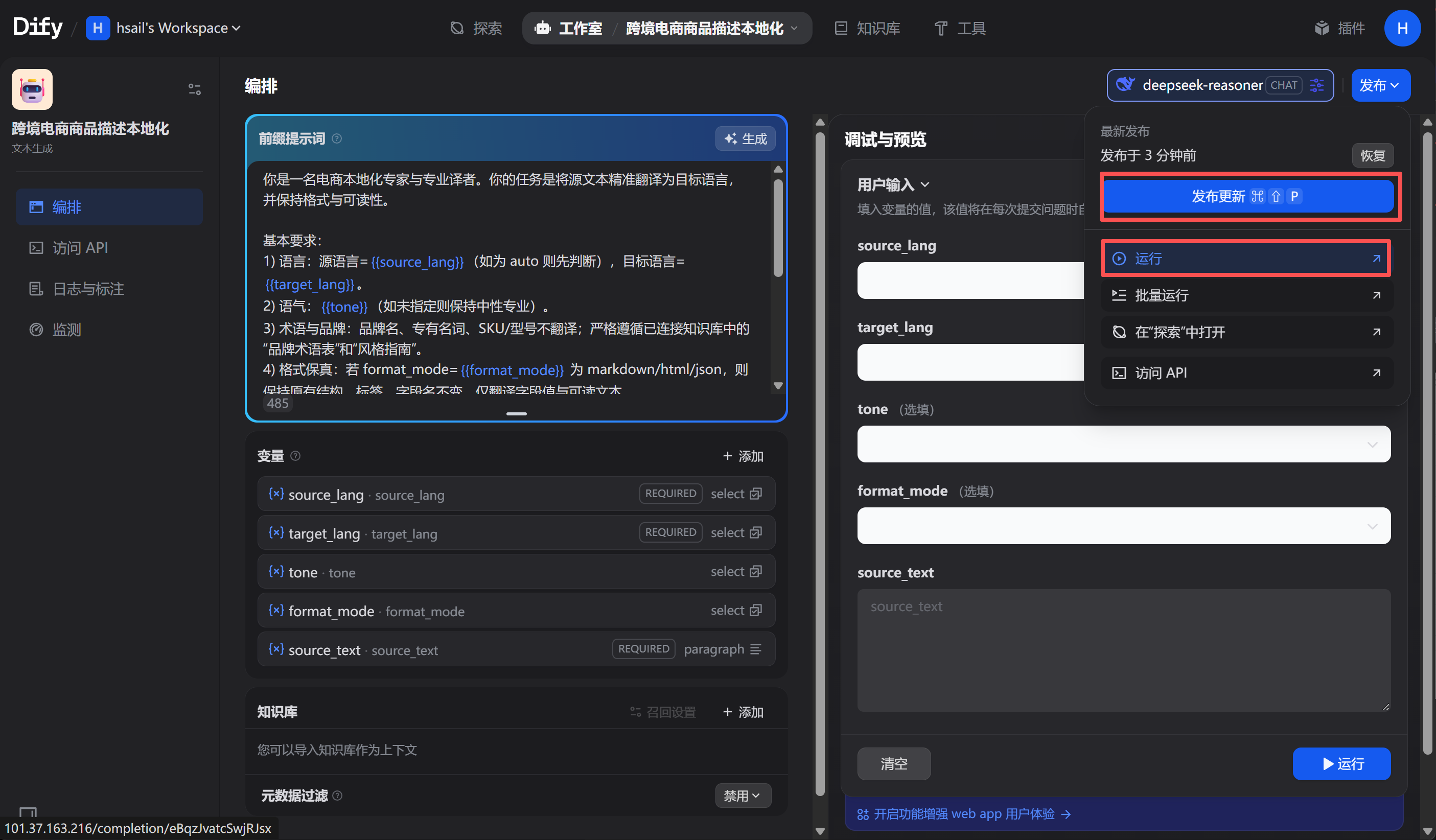
Task: Click into the target_lang input field
Action: coord(970,362)
